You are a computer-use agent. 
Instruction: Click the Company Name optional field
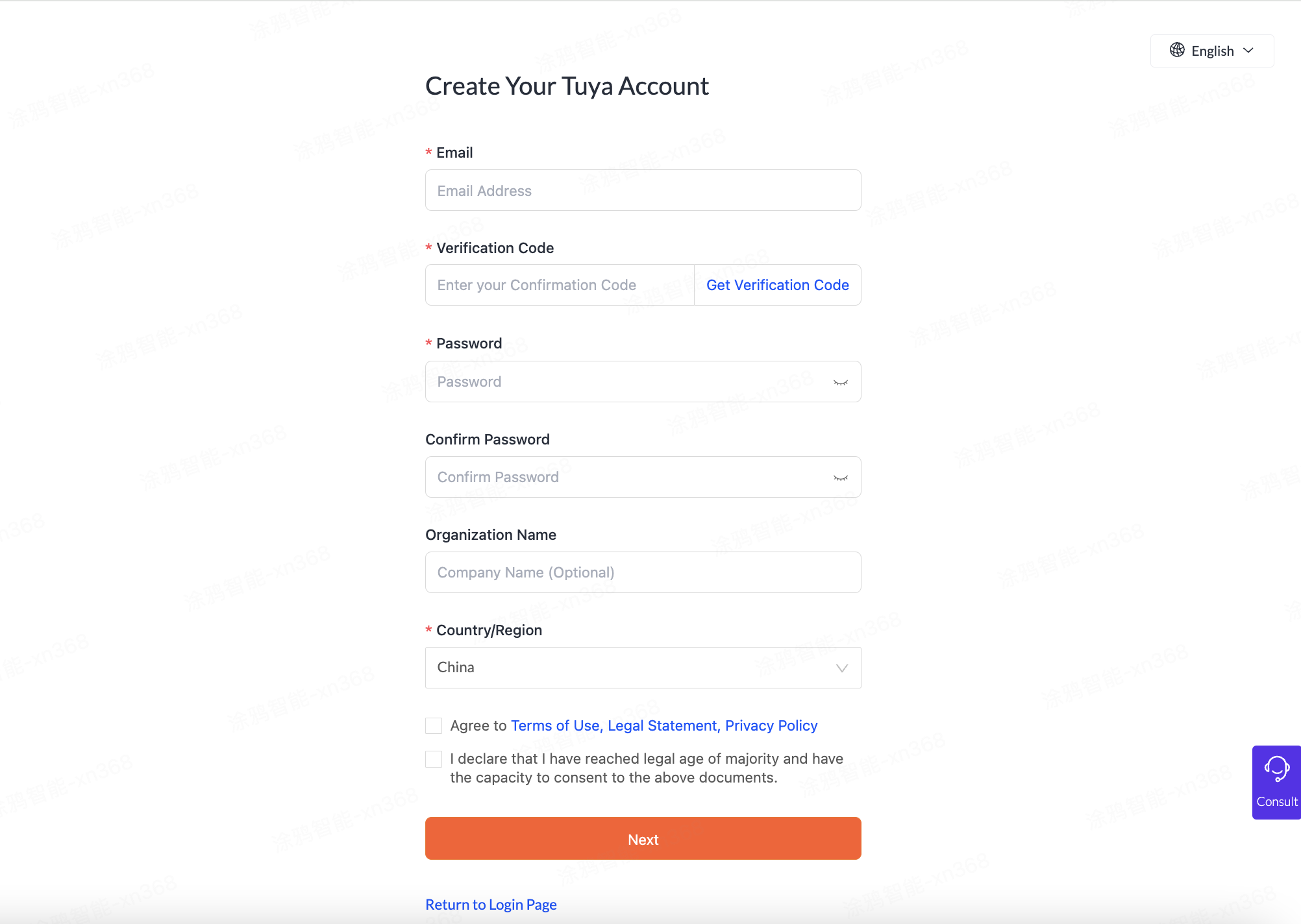point(643,572)
